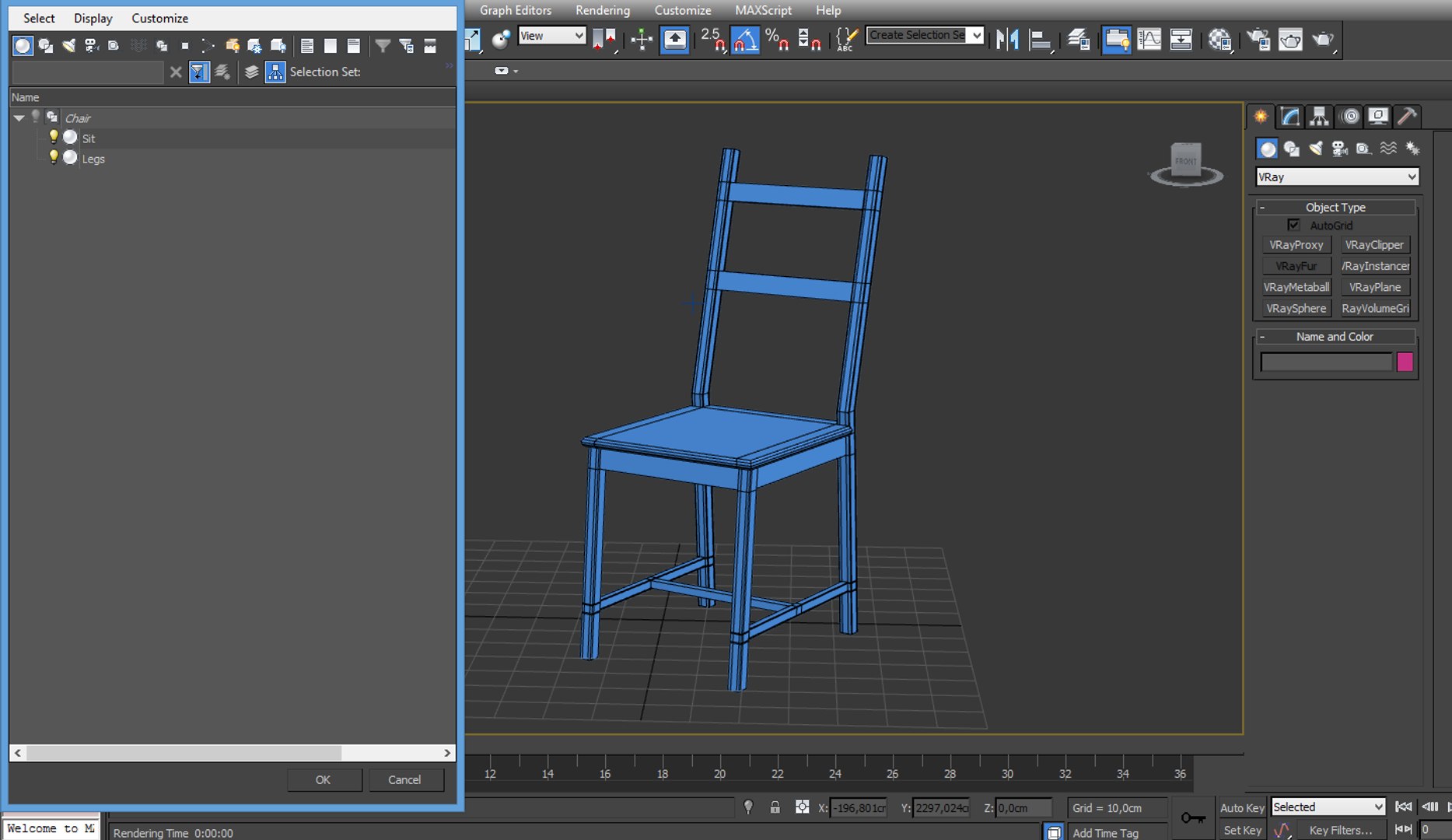Toggle the 2.5 Snaps button
The image size is (1452, 840).
pos(713,39)
